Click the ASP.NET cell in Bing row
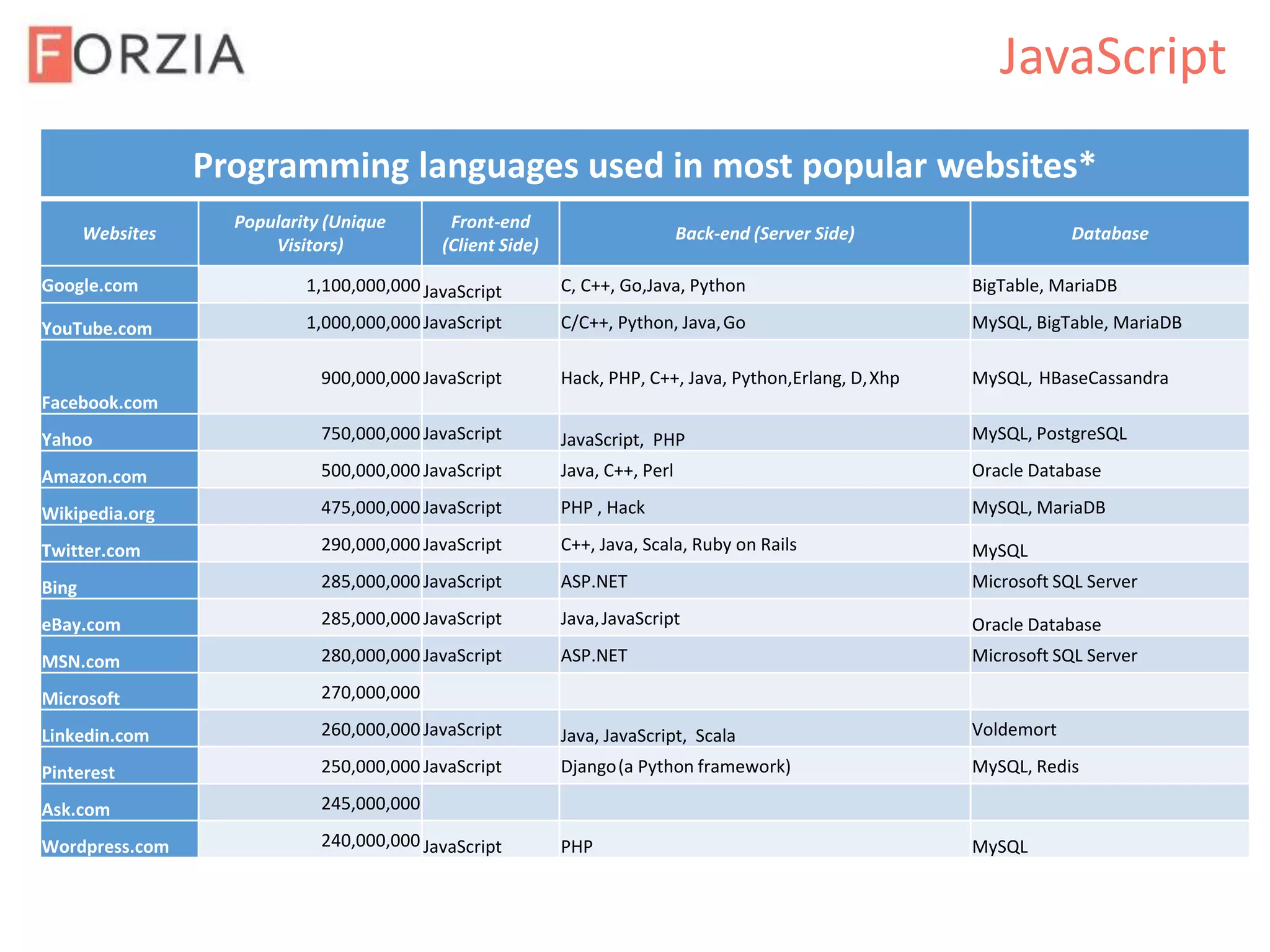This screenshot has height=952, width=1270. point(594,582)
